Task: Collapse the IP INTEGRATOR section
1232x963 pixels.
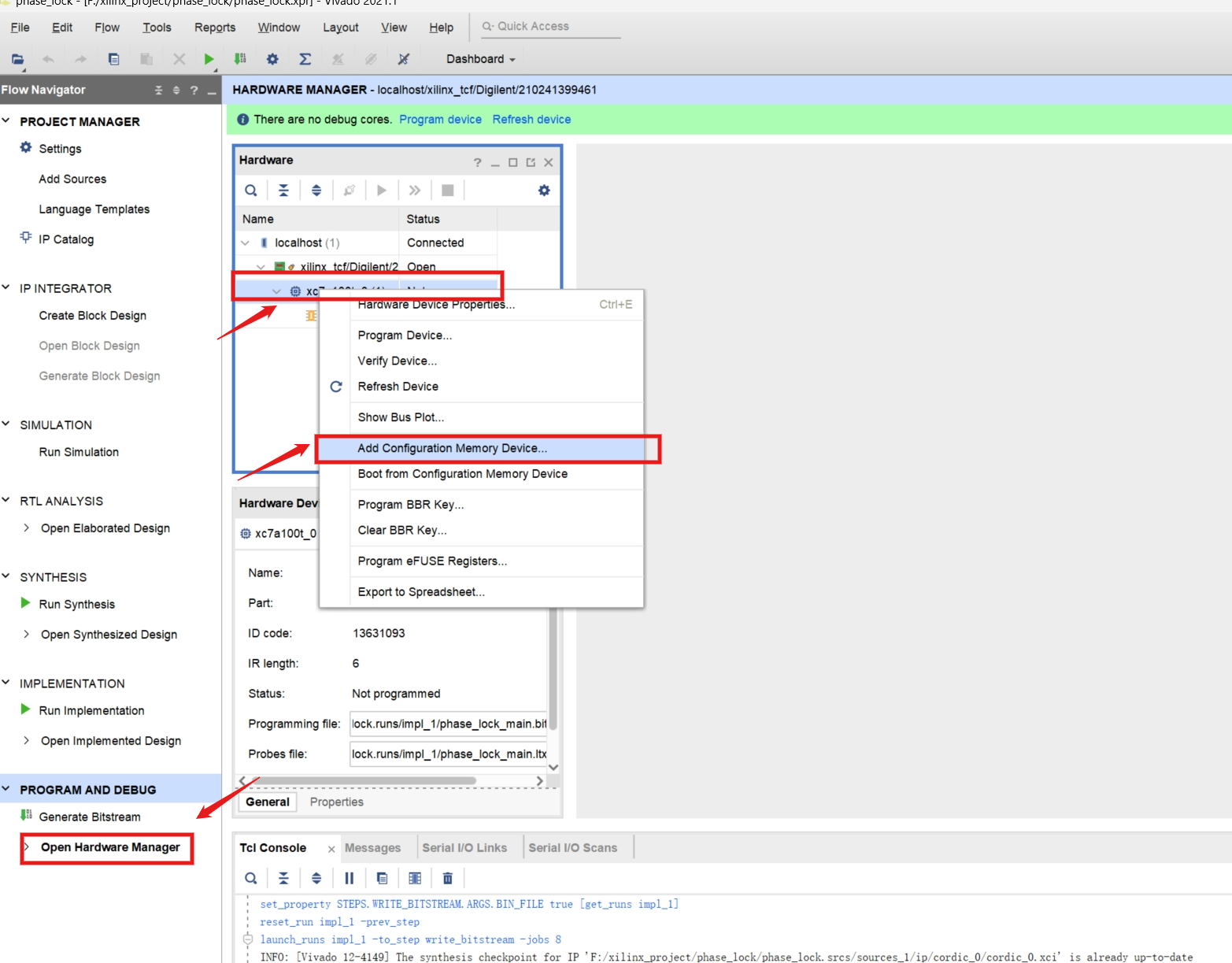Action: (x=6, y=288)
